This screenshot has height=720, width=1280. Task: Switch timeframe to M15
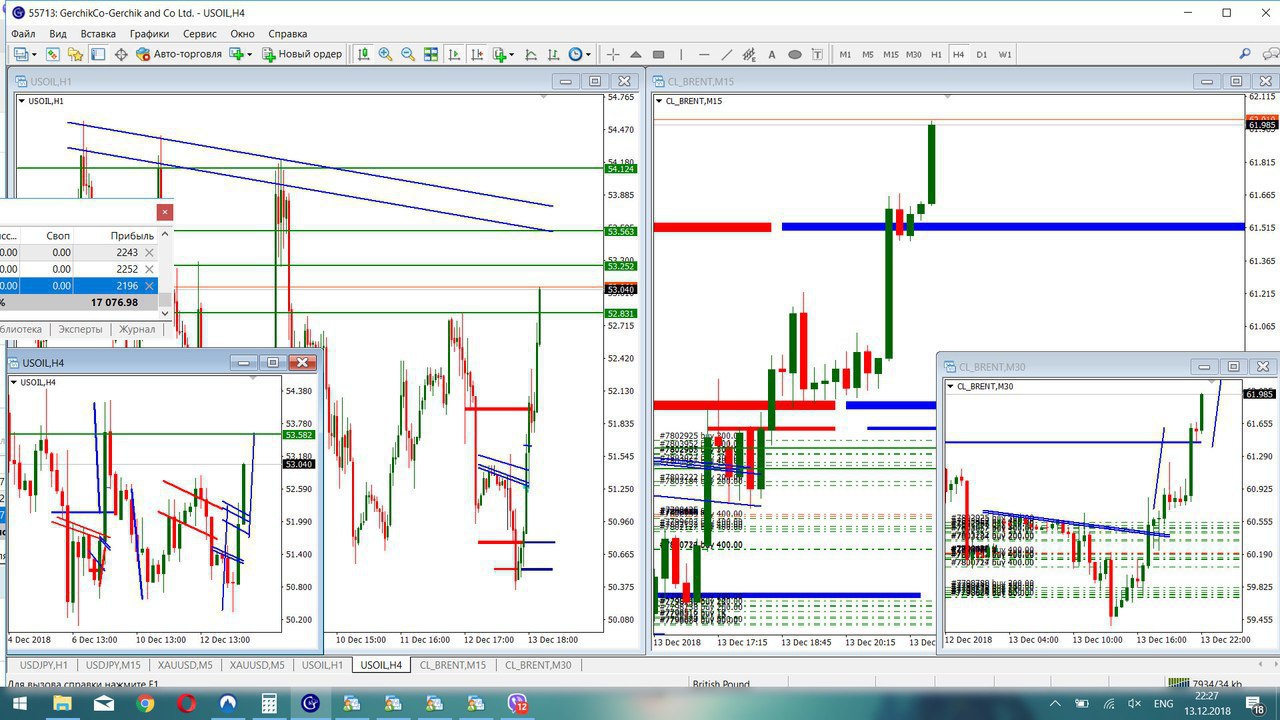click(x=891, y=54)
